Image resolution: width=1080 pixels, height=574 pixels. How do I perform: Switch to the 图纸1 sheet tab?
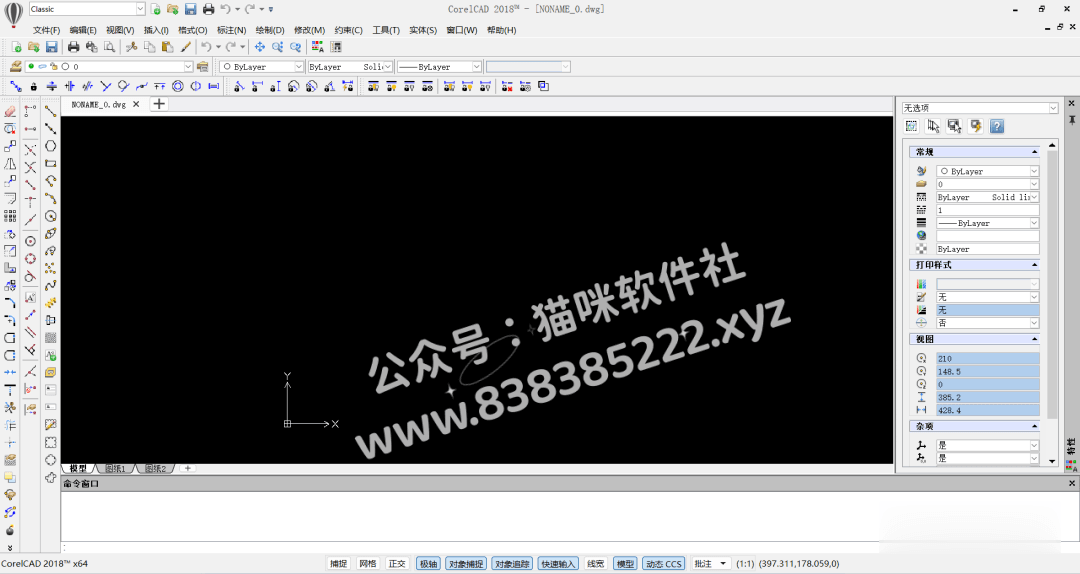(x=115, y=469)
